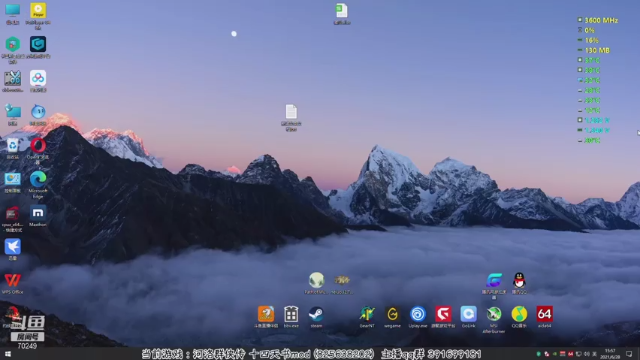Open the wegame shortcut
This screenshot has height=360, width=640.
pyautogui.click(x=392, y=317)
